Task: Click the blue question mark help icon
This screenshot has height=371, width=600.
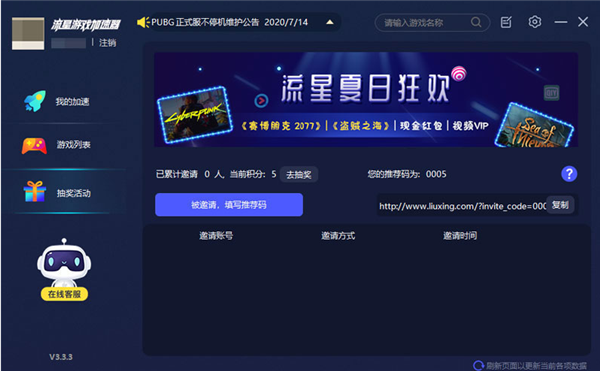Action: pyautogui.click(x=569, y=174)
